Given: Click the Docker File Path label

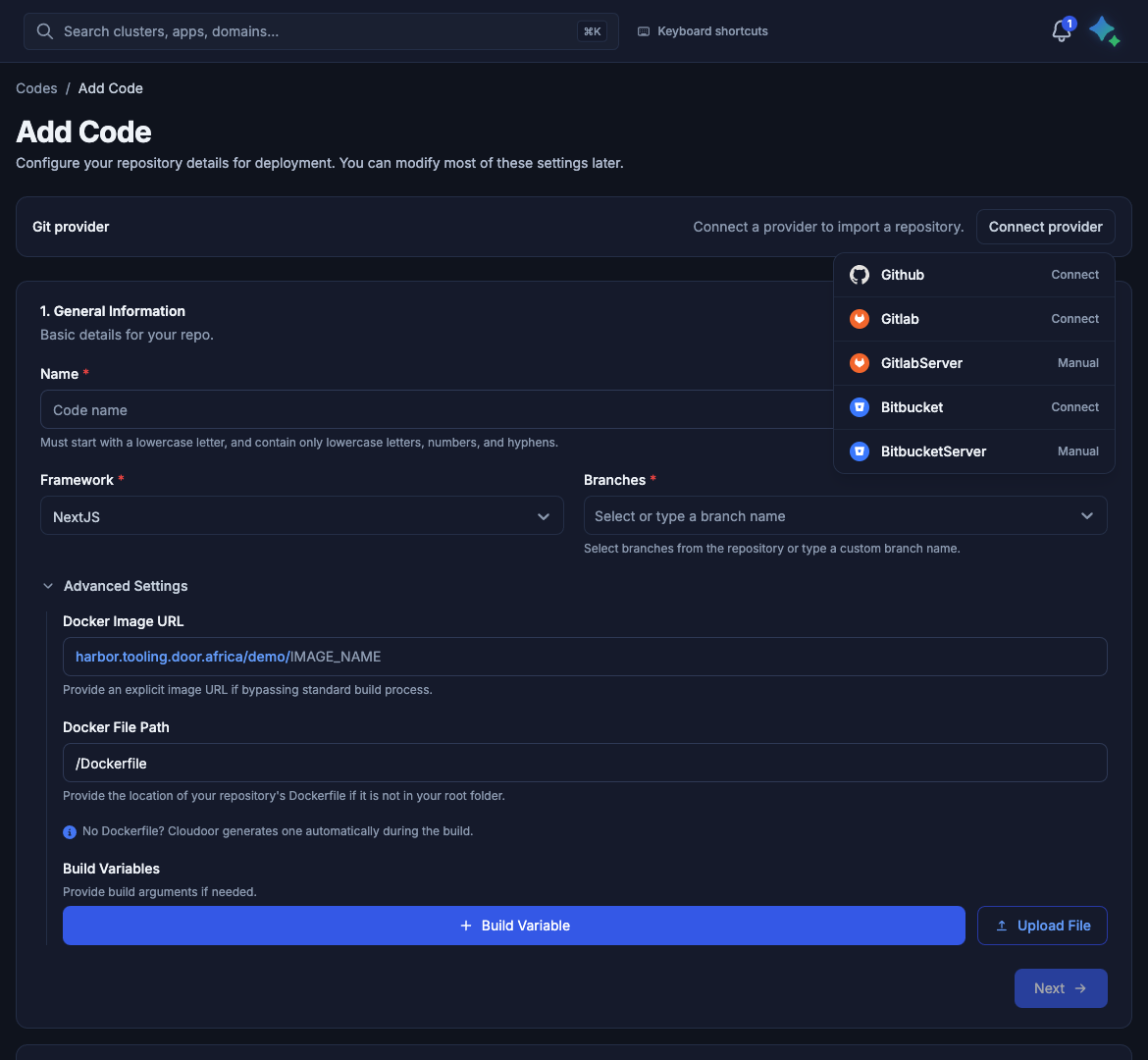Looking at the screenshot, I should click(116, 727).
